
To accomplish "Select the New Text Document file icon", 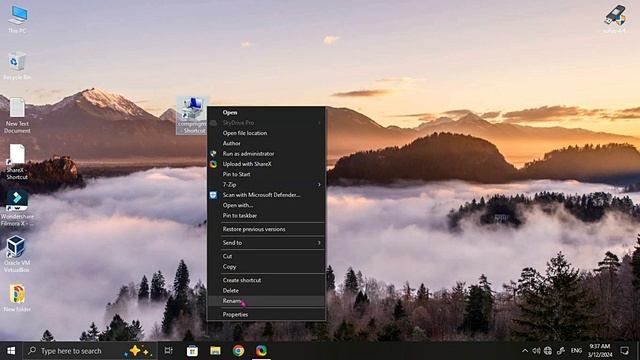I will 17,116.
